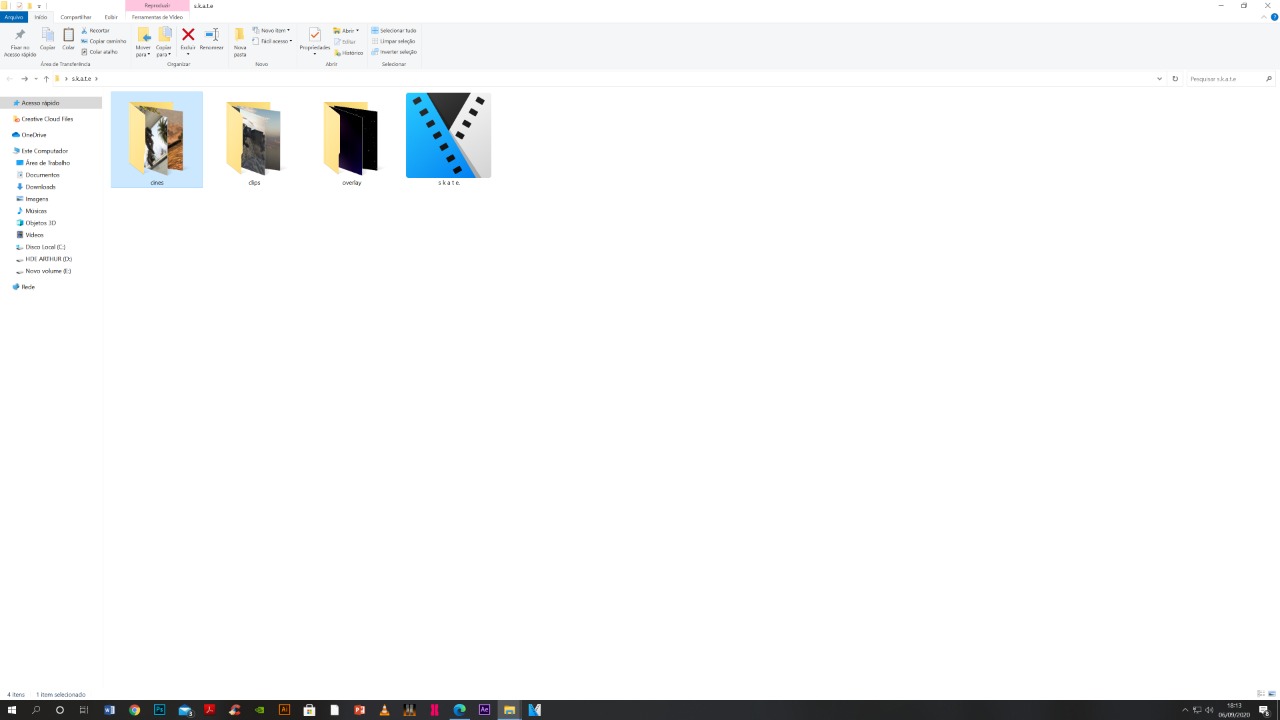Open recent locations dropdown arrow
1280x720 pixels.
pos(36,79)
